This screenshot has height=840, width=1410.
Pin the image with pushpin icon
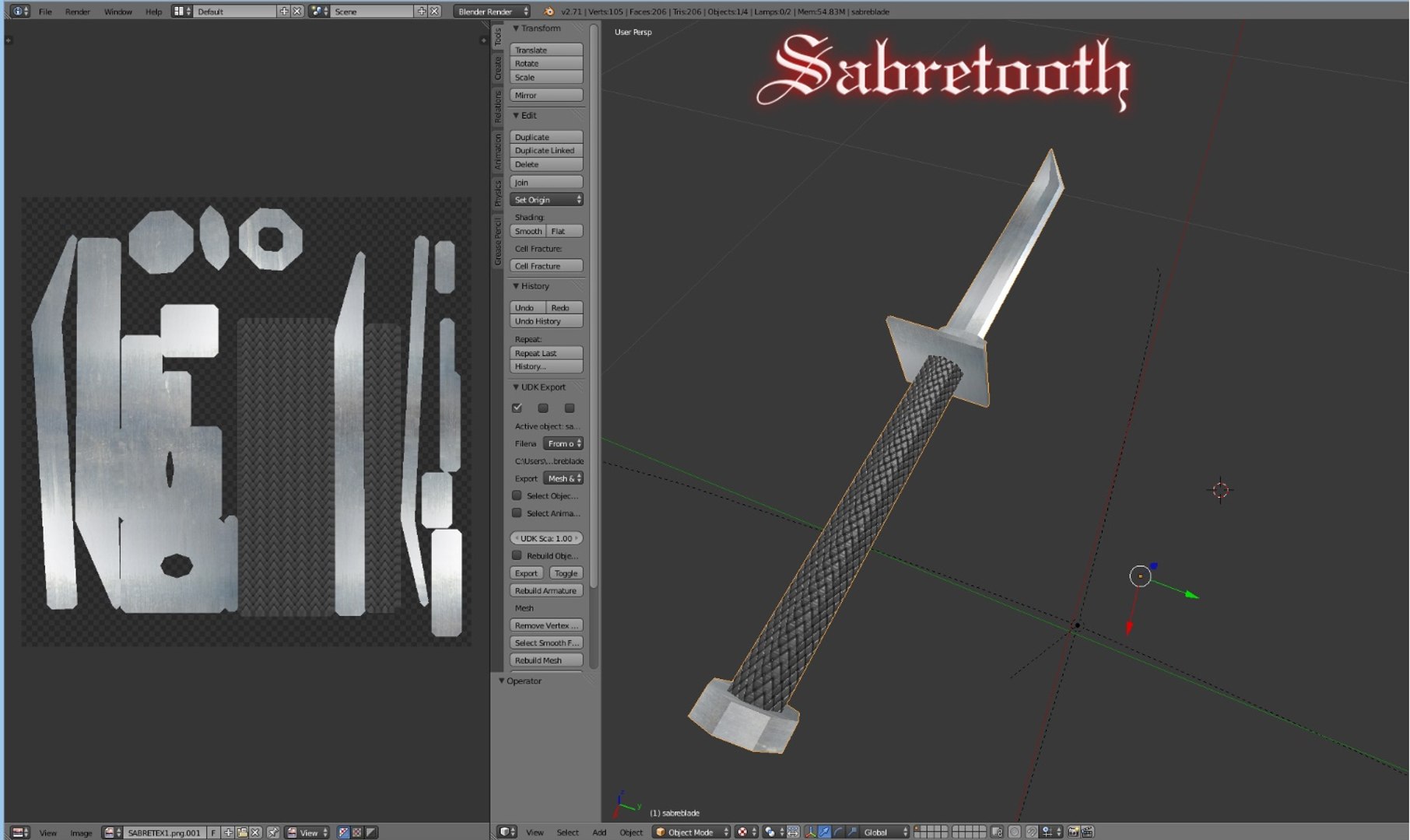click(x=273, y=832)
